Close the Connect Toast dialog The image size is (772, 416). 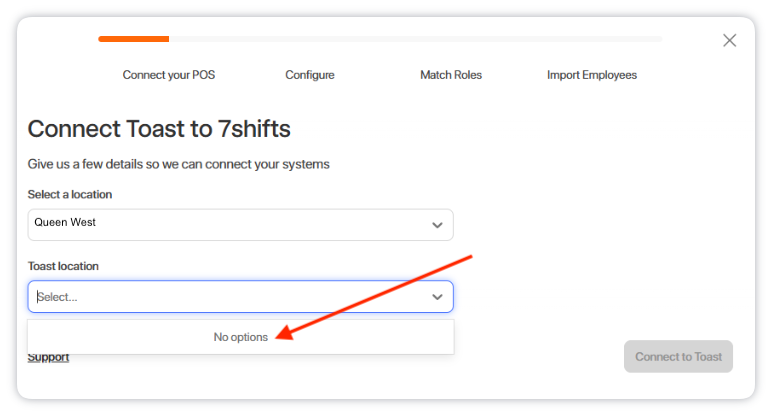(x=729, y=40)
